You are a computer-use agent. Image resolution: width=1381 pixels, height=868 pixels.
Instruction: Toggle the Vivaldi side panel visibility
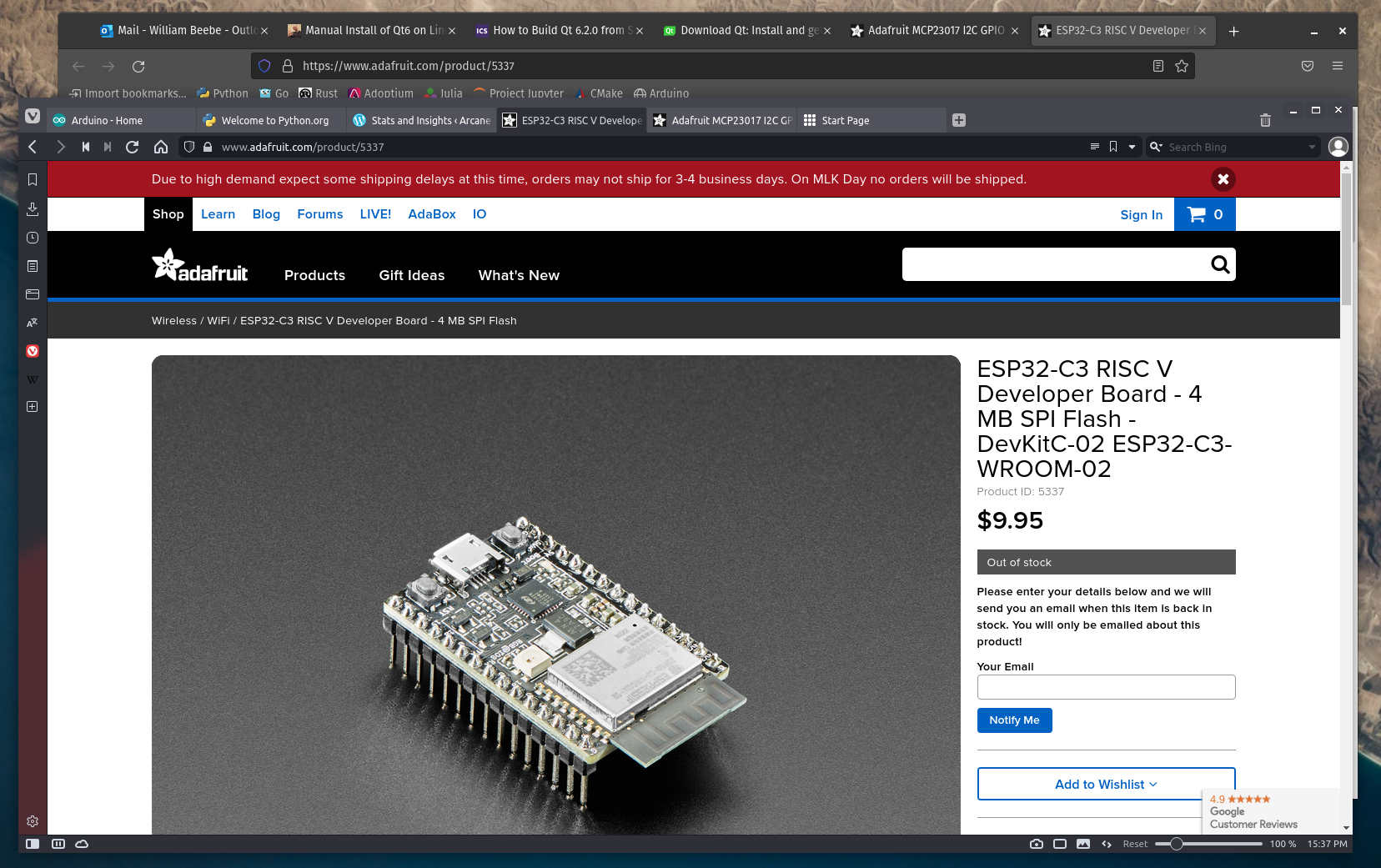[33, 844]
